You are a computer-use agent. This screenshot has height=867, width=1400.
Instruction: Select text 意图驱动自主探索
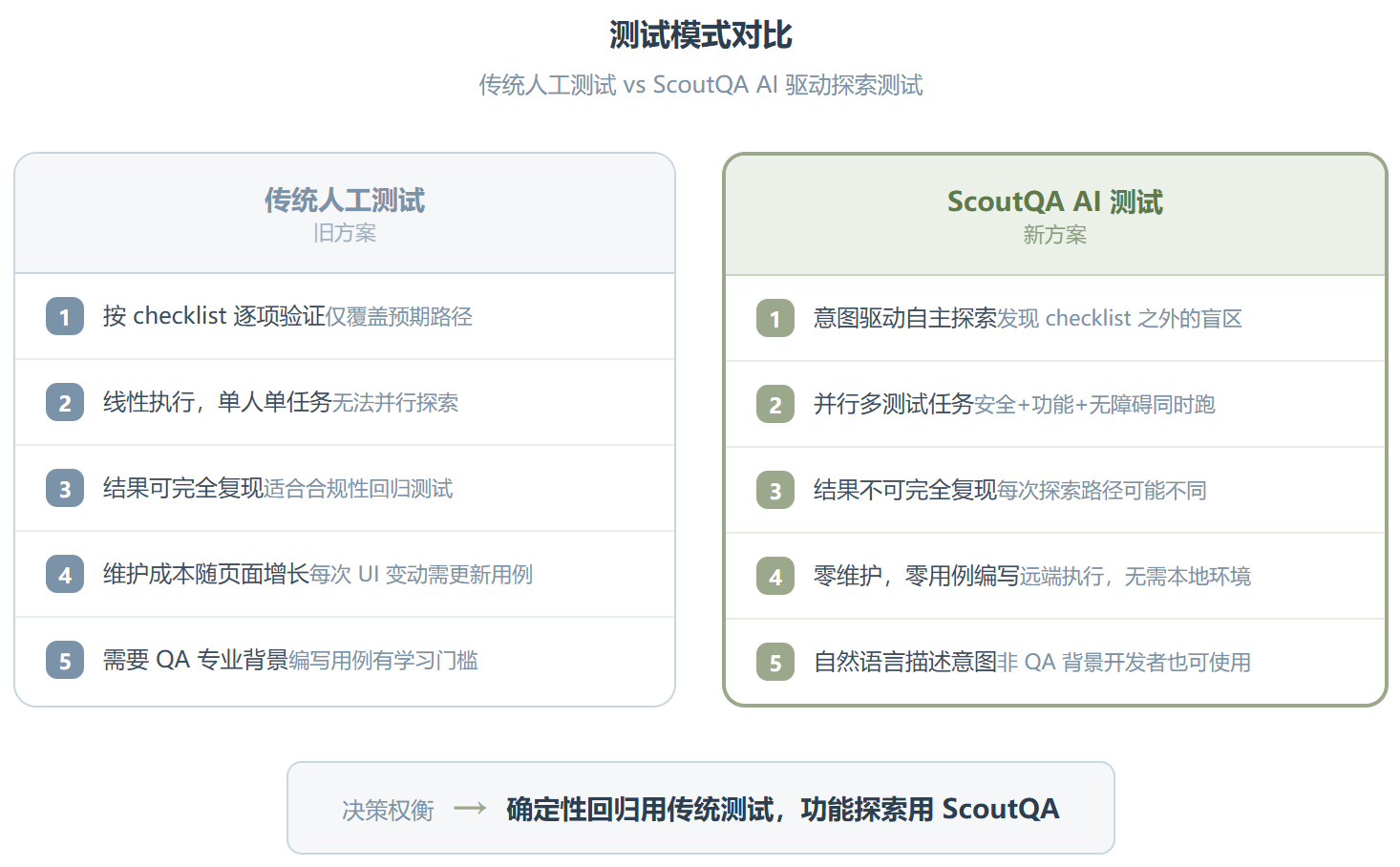point(905,318)
